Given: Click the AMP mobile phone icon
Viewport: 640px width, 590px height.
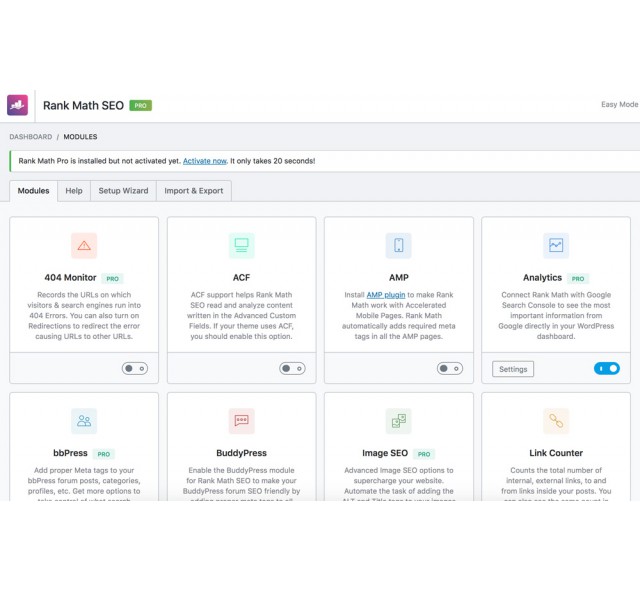Looking at the screenshot, I should (x=399, y=246).
